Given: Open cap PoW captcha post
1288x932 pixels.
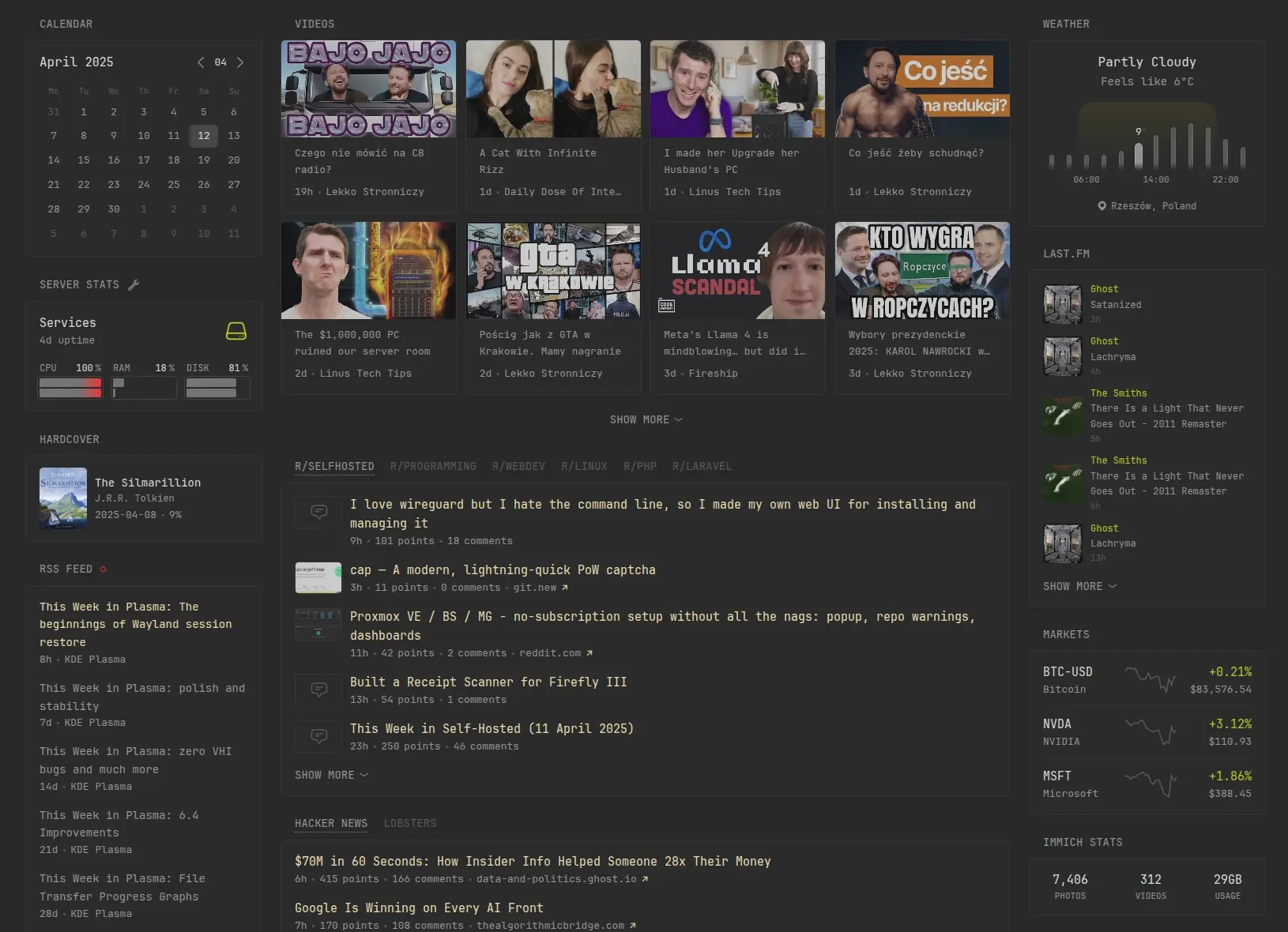Looking at the screenshot, I should tap(503, 570).
